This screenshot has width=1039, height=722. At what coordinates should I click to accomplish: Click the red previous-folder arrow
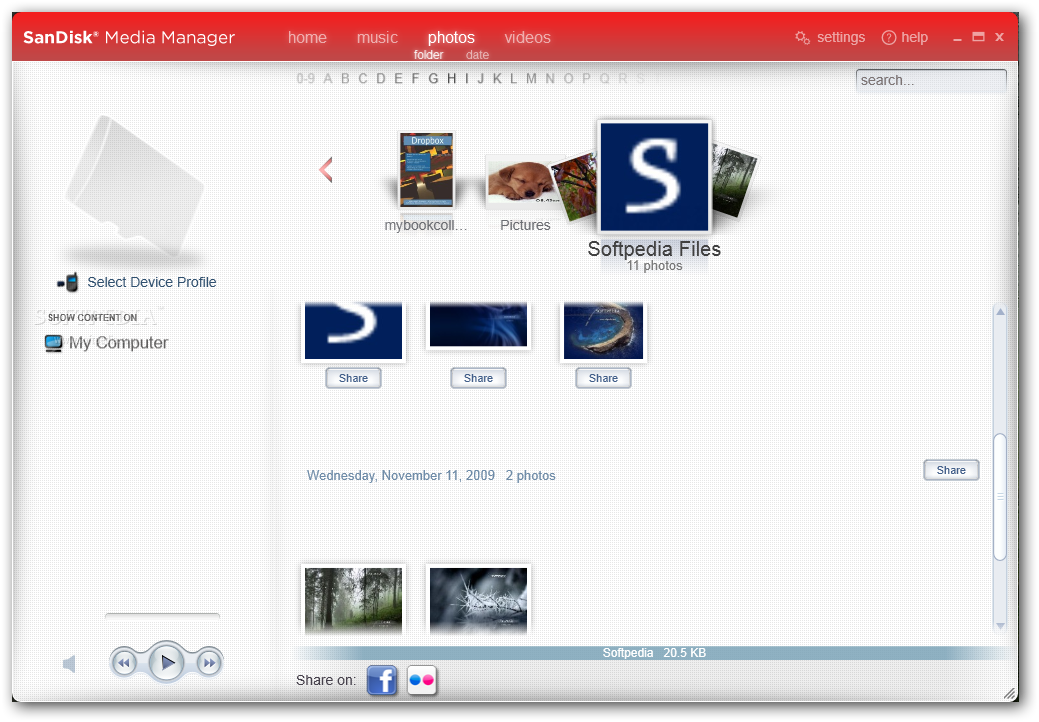pos(325,170)
